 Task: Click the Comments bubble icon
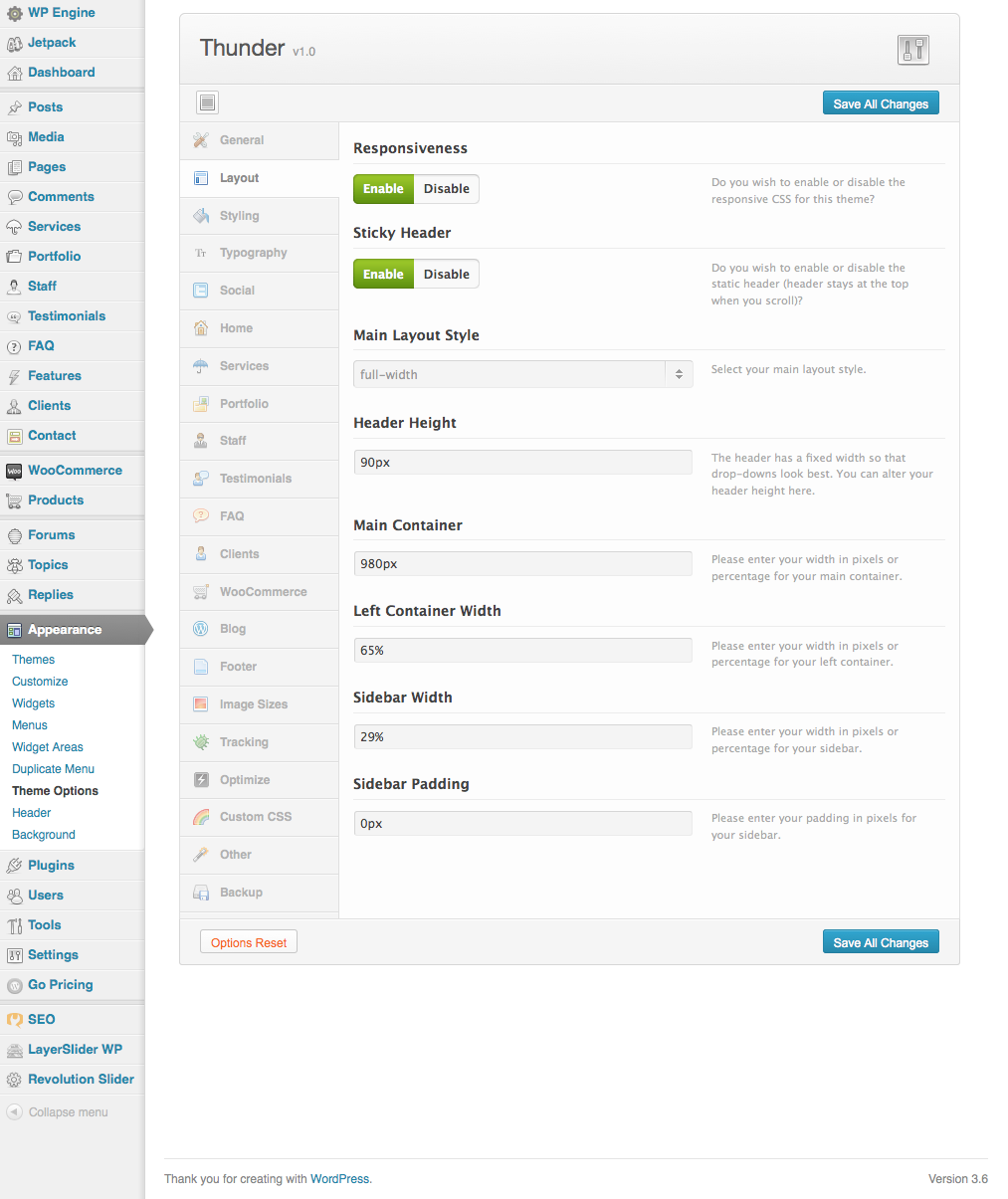coord(14,197)
